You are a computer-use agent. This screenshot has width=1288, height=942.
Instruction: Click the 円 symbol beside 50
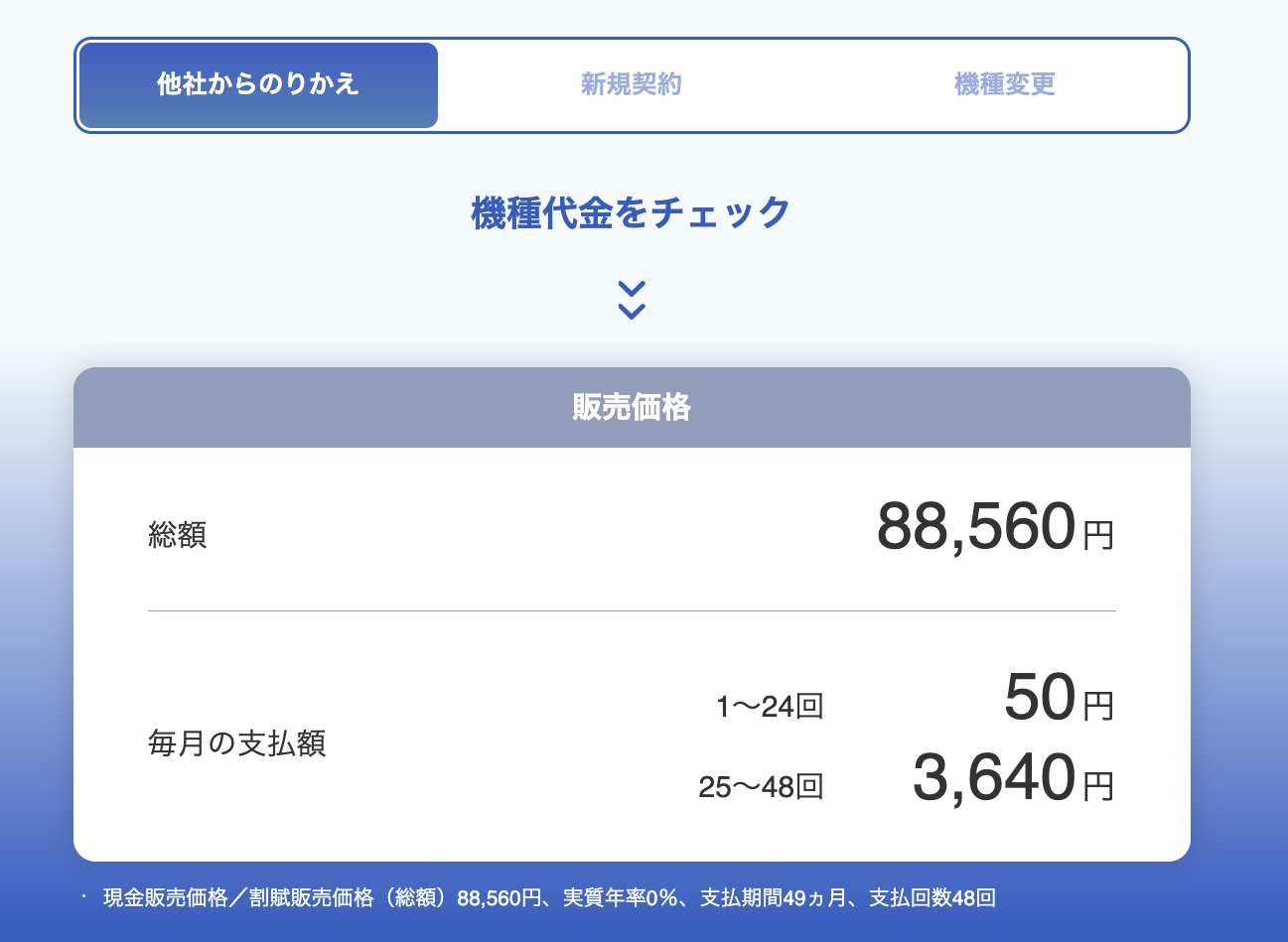pos(1098,707)
